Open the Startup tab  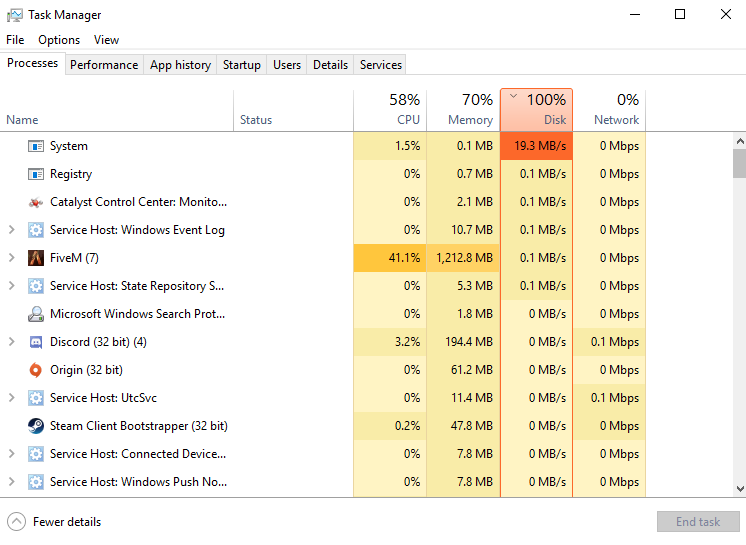click(x=241, y=65)
